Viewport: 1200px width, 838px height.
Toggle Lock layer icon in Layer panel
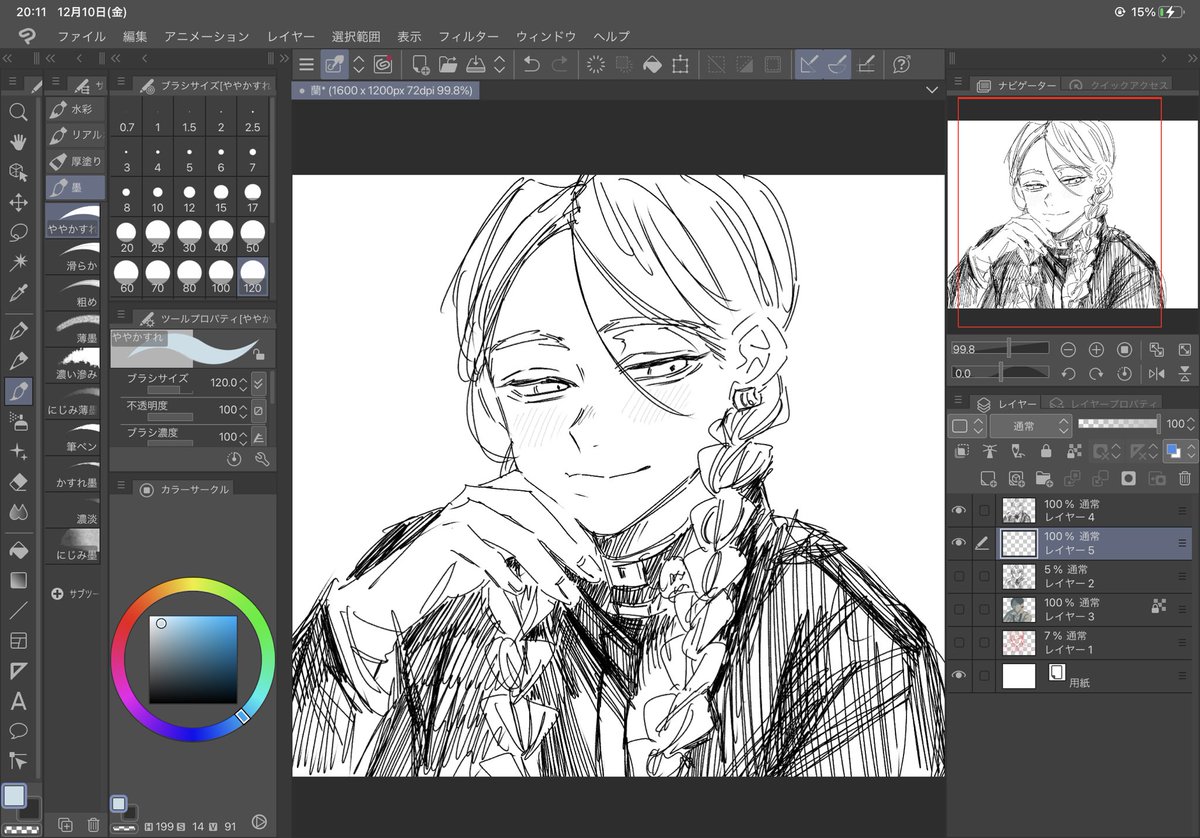[1045, 451]
